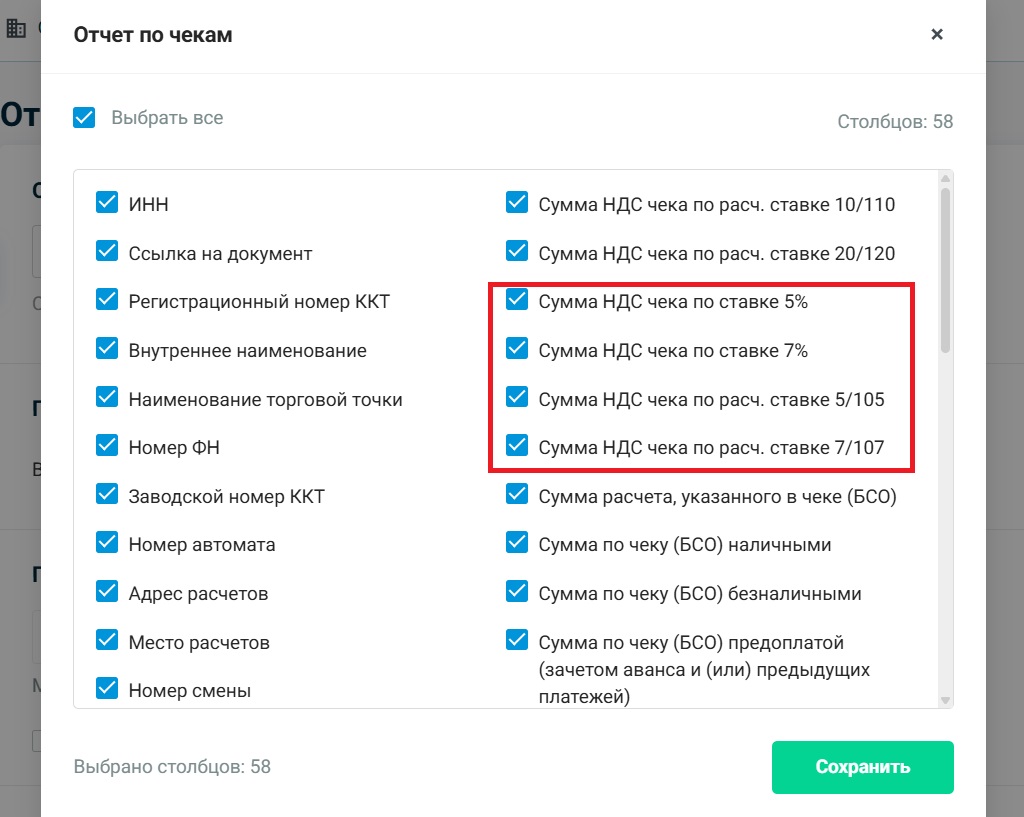Uncheck НДС по расч. ставке 5/105
Image resolution: width=1024 pixels, height=817 pixels.
(x=517, y=397)
